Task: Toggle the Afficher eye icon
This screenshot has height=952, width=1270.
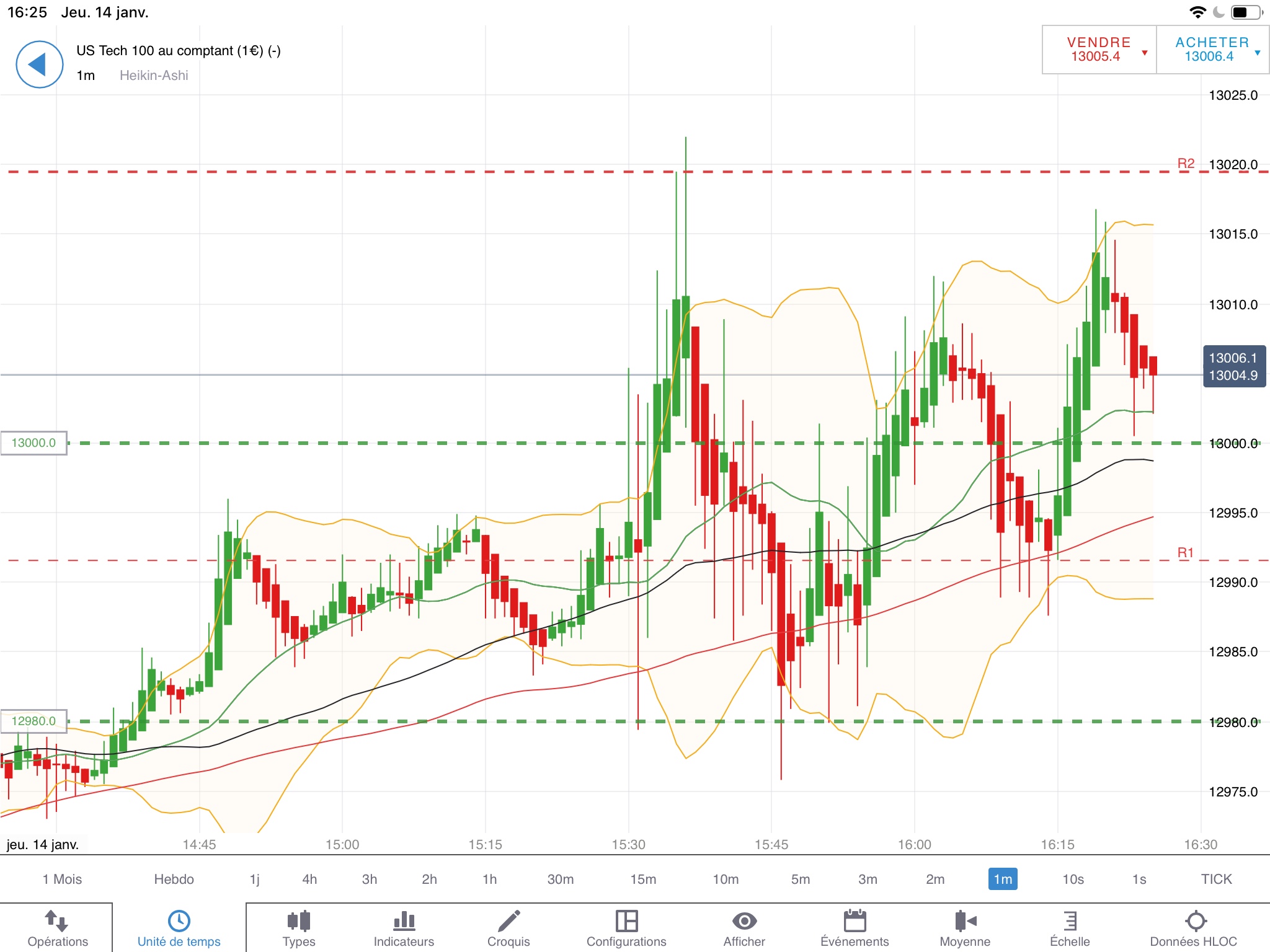Action: [x=744, y=921]
